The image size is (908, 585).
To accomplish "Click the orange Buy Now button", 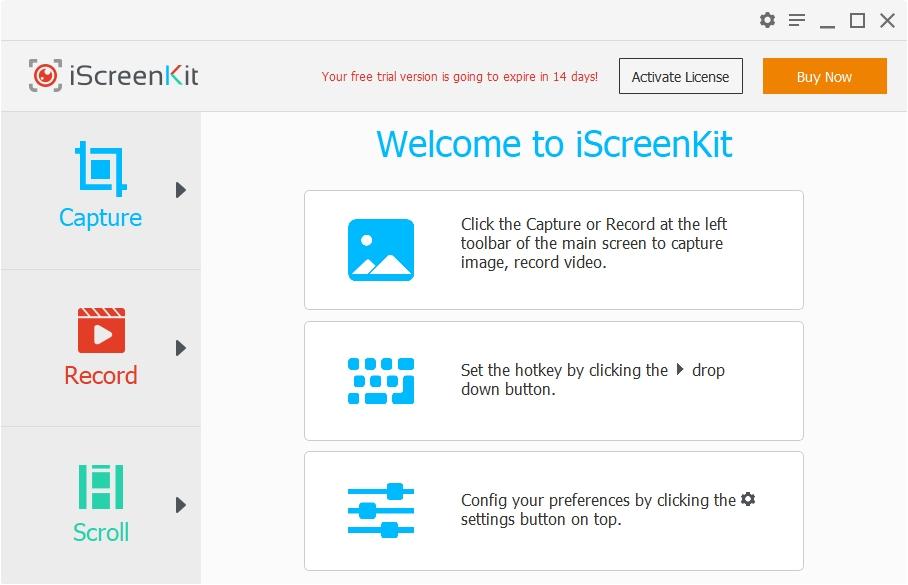I will click(x=825, y=76).
